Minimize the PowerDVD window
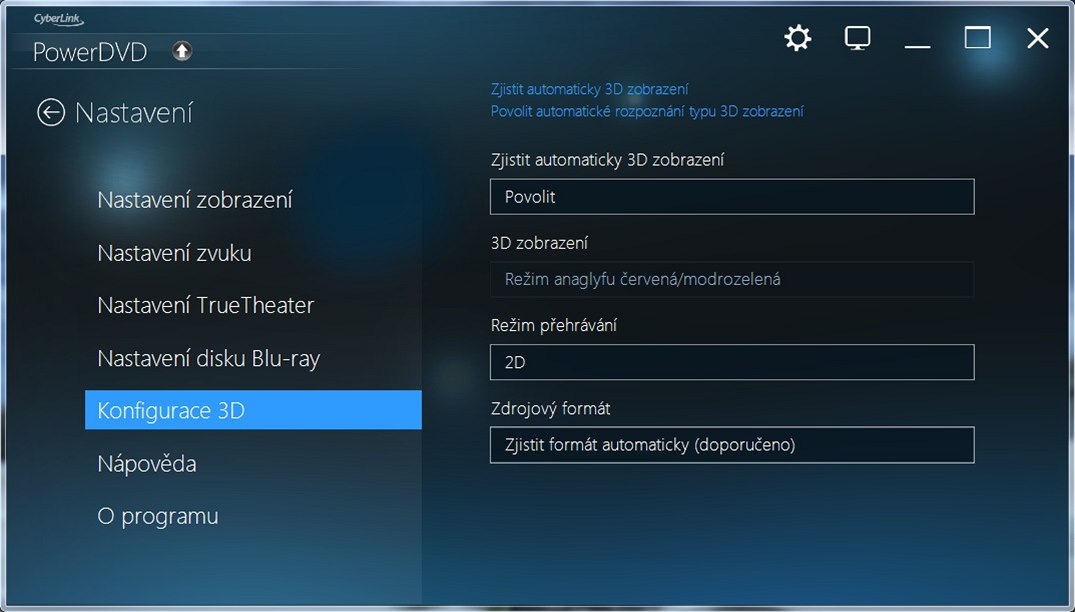This screenshot has width=1075, height=612. coord(917,40)
